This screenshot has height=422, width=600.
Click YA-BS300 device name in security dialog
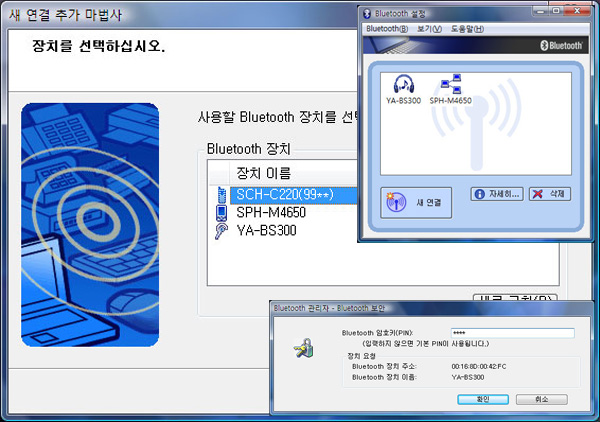[468, 377]
